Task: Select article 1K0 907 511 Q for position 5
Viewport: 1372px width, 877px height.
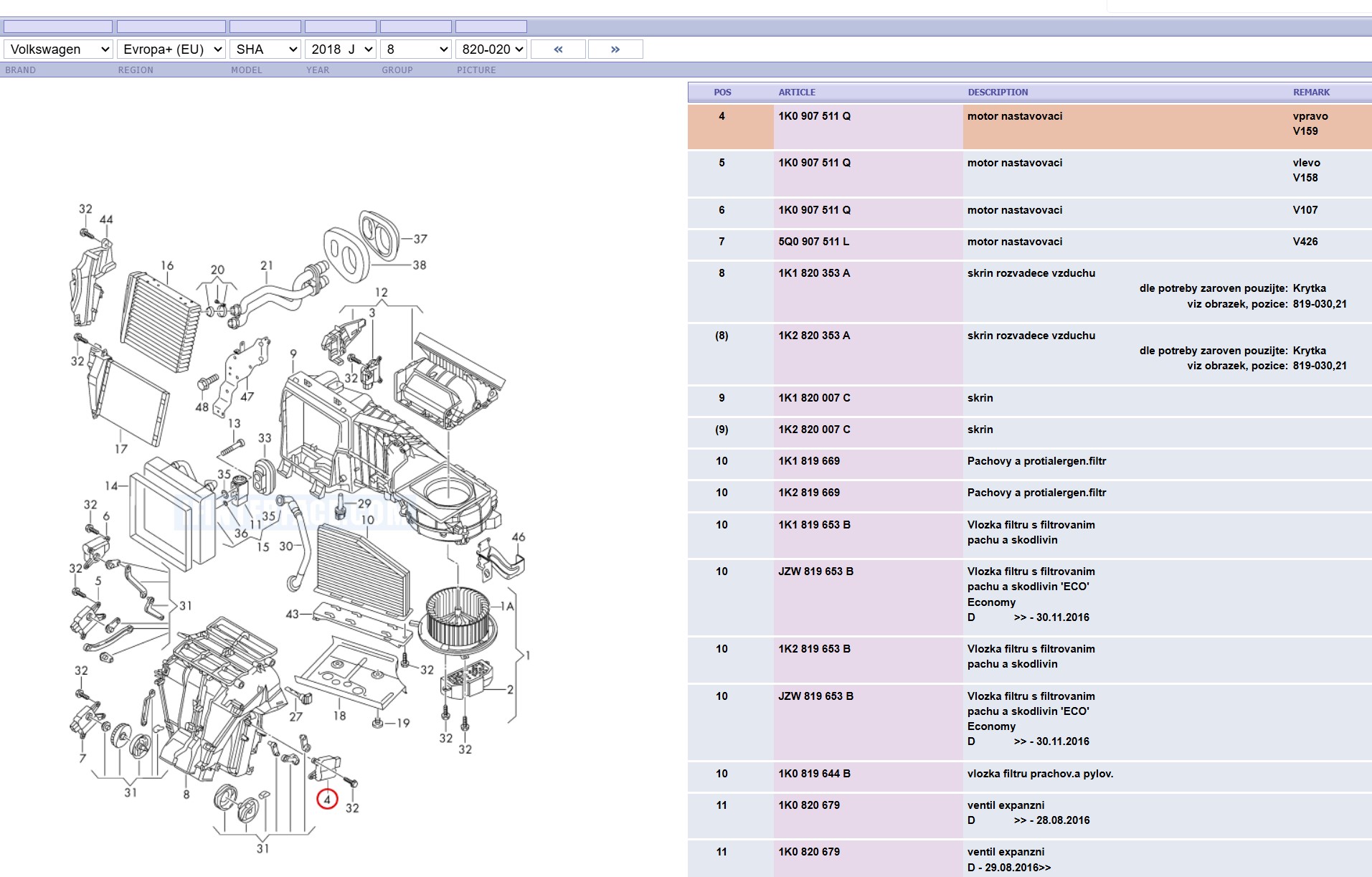Action: pyautogui.click(x=814, y=163)
